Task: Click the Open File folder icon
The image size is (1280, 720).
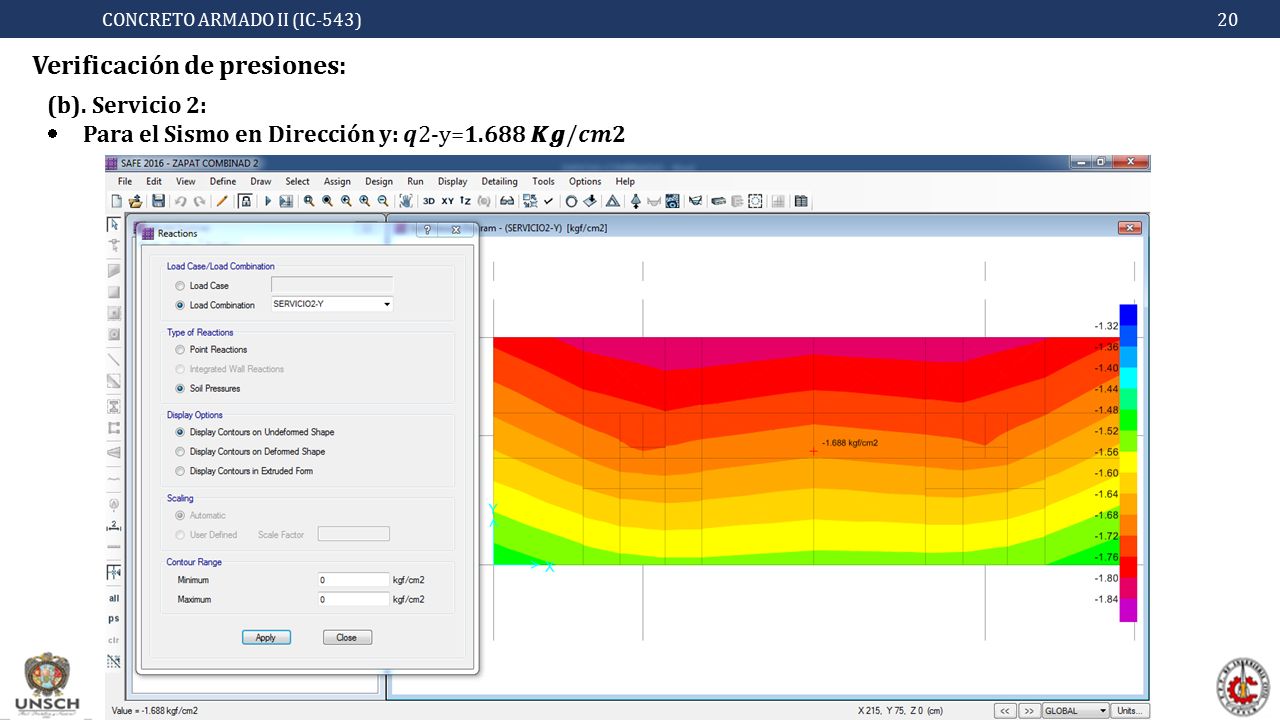Action: 135,201
